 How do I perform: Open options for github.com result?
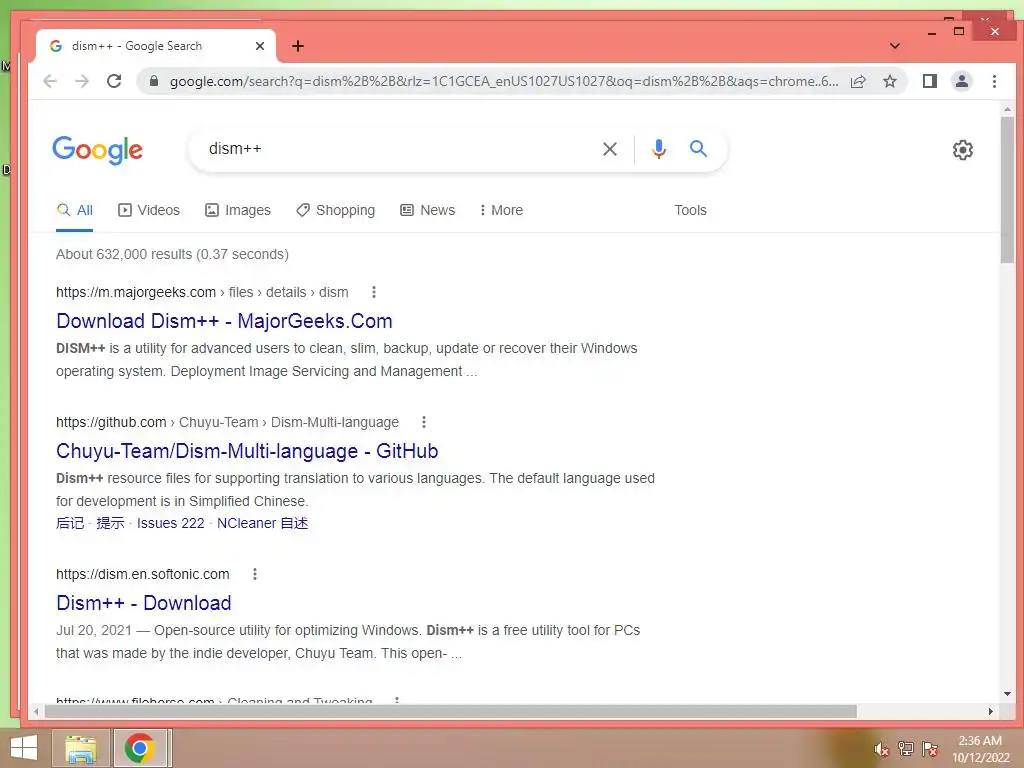pos(424,422)
